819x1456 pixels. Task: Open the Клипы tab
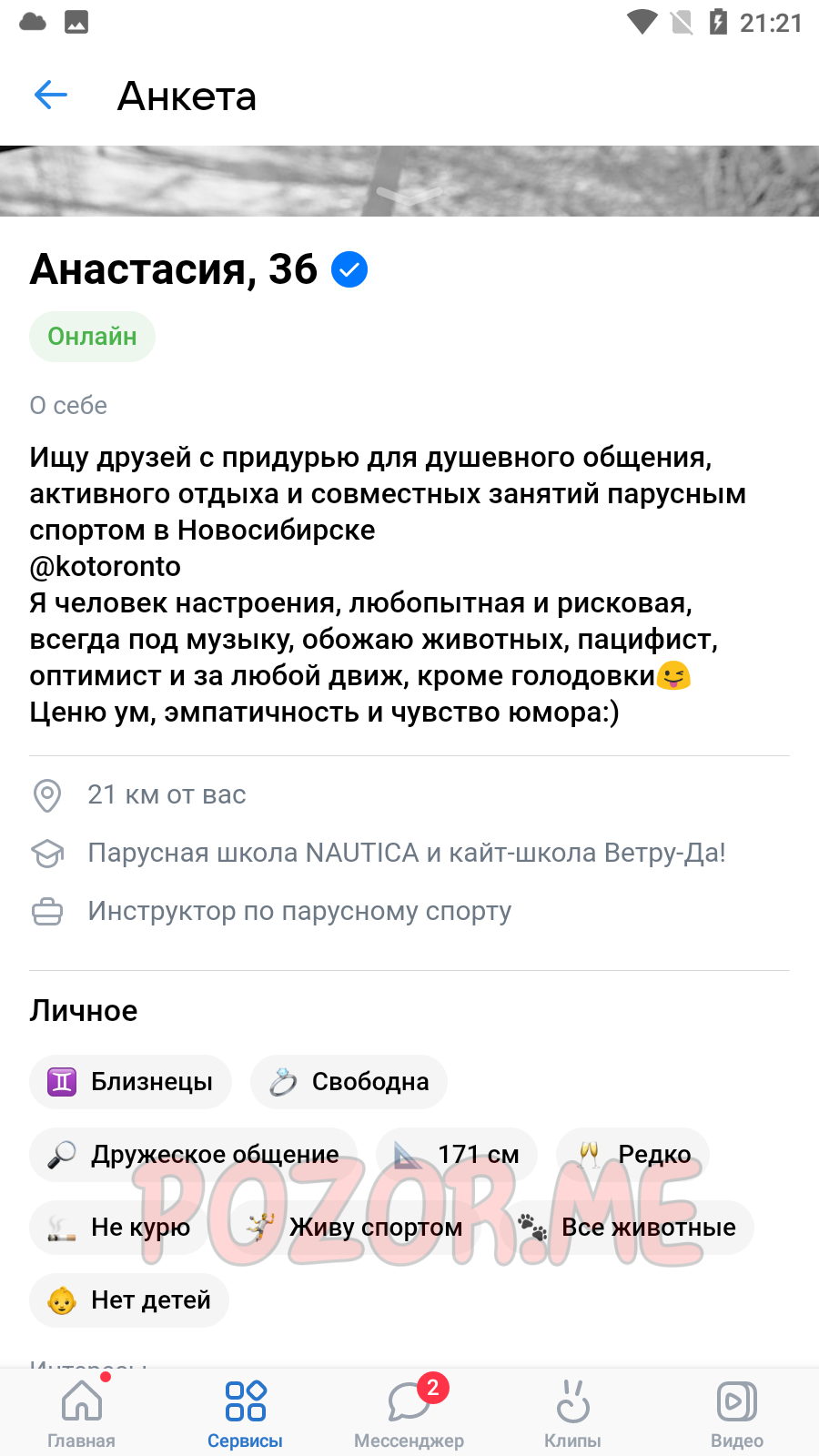[x=573, y=1412]
